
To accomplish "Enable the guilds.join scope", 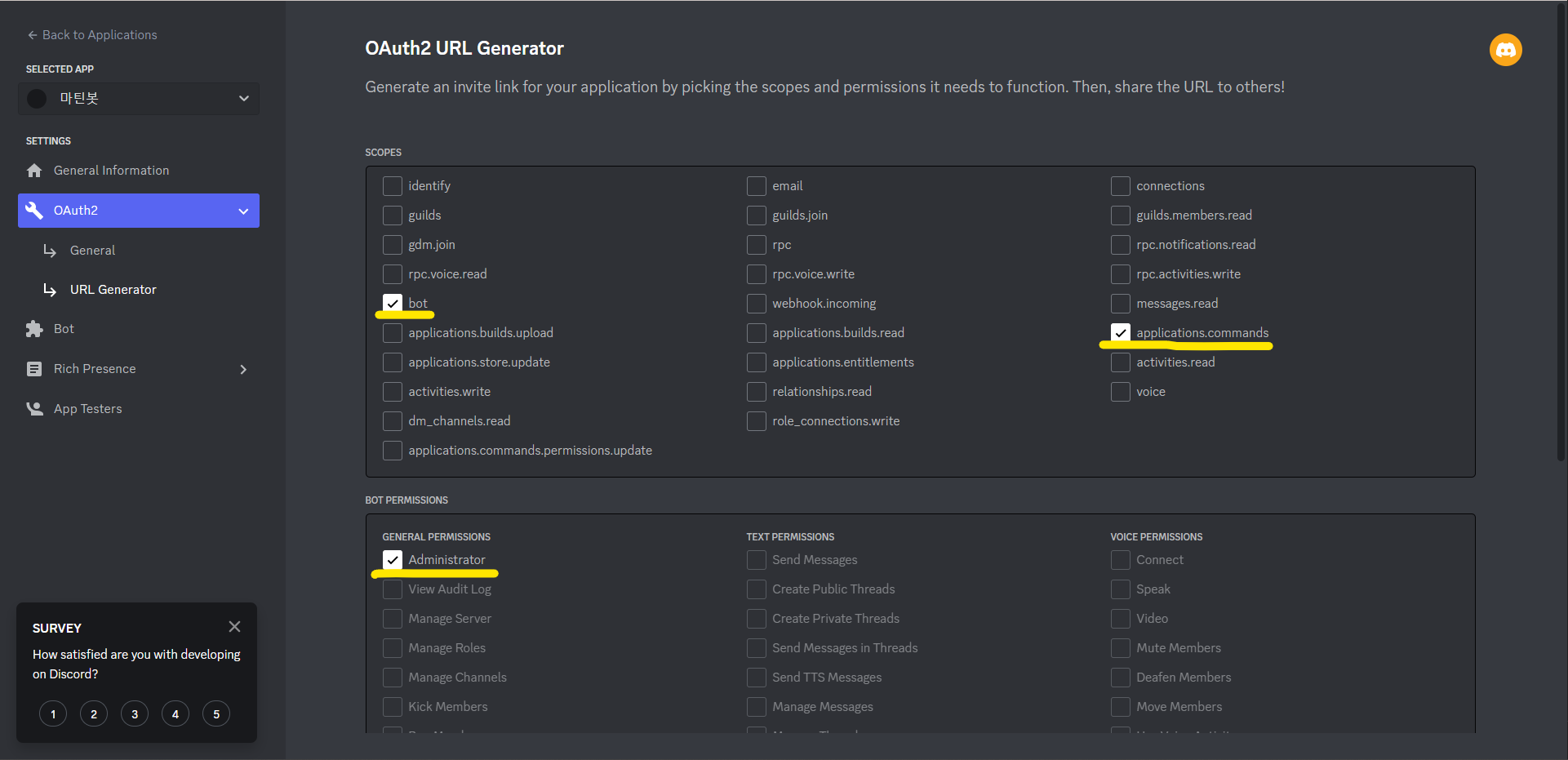I will tap(757, 216).
